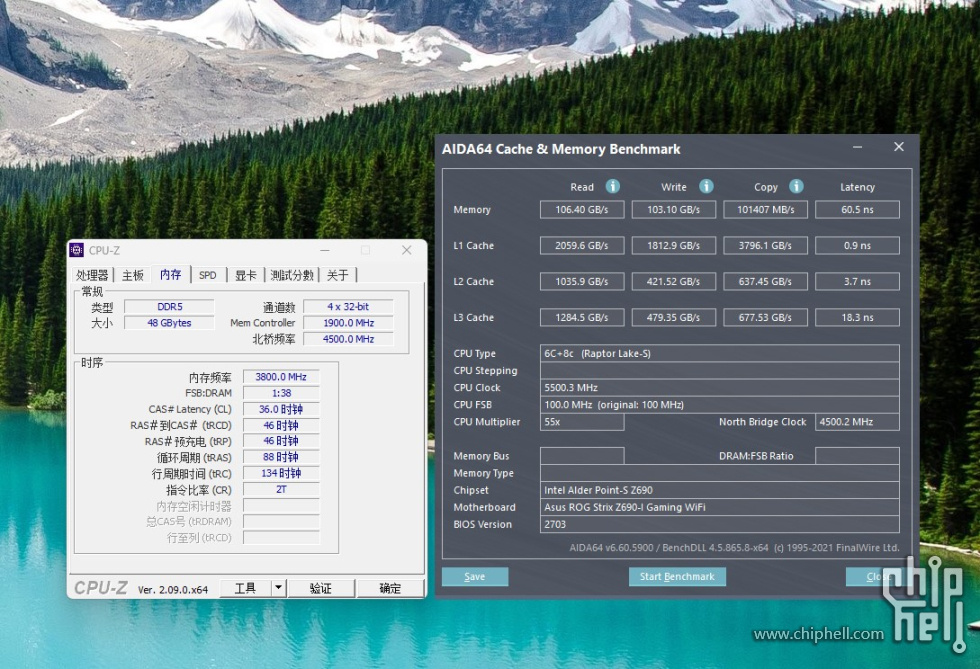Select the 内存 tab in CPU-Z

coord(171,274)
